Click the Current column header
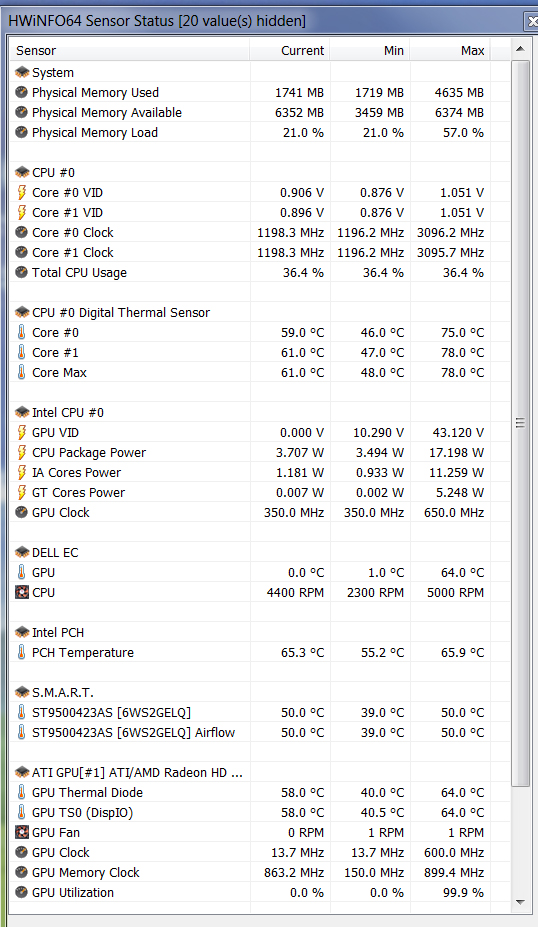Screen dimensions: 538x927 click(x=290, y=50)
